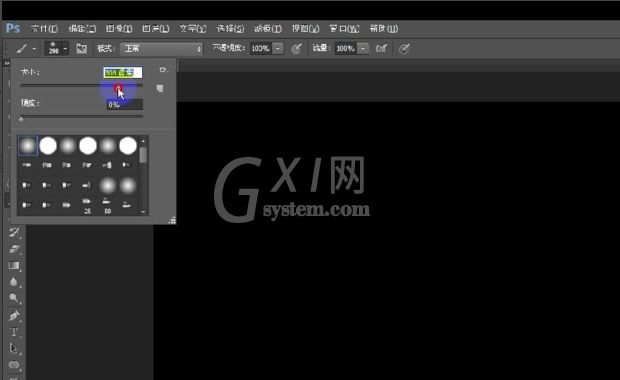Screen dimensions: 620x380
Task: Open the 视图(V) menu
Action: pyautogui.click(x=305, y=28)
